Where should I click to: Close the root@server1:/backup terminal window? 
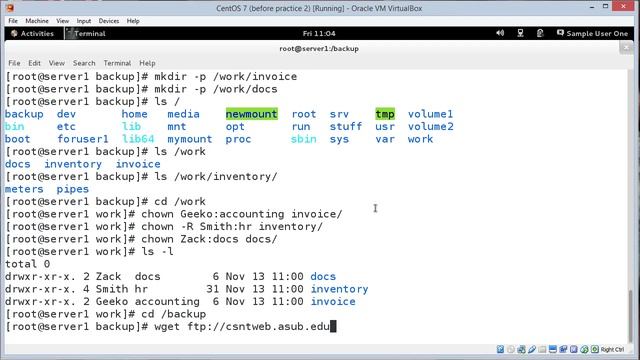(x=626, y=48)
